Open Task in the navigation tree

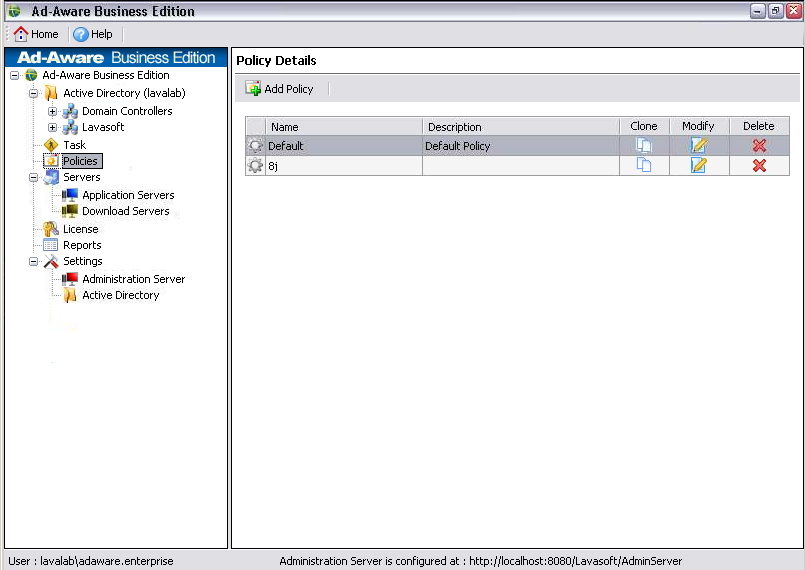point(74,145)
